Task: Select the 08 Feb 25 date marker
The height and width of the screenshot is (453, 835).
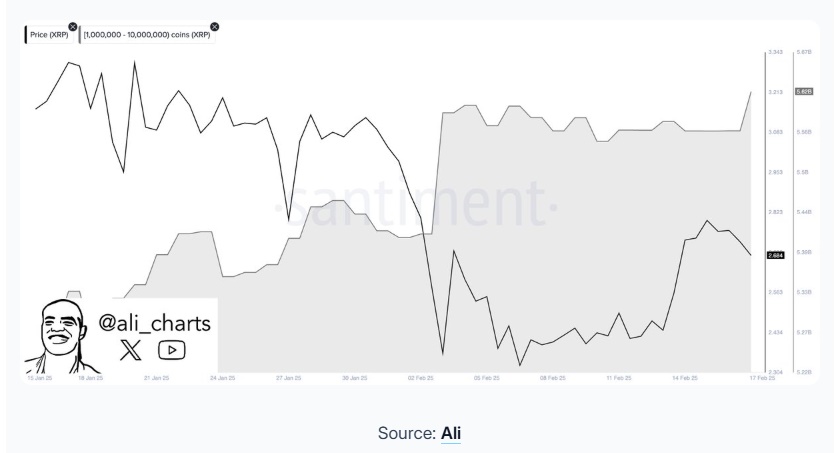Action: pyautogui.click(x=553, y=378)
